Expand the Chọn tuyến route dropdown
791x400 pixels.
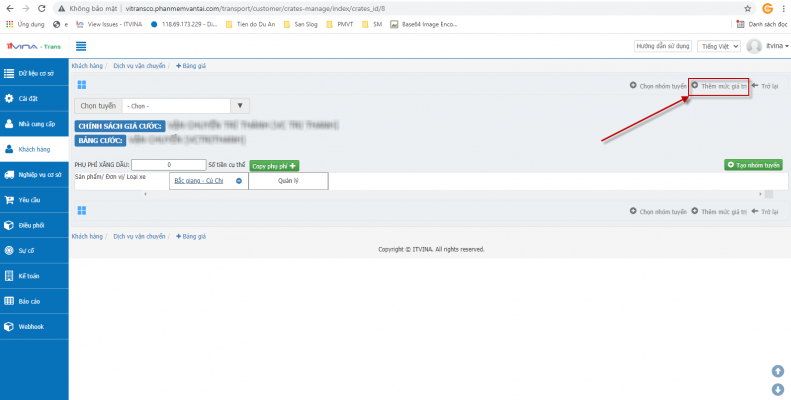[240, 105]
